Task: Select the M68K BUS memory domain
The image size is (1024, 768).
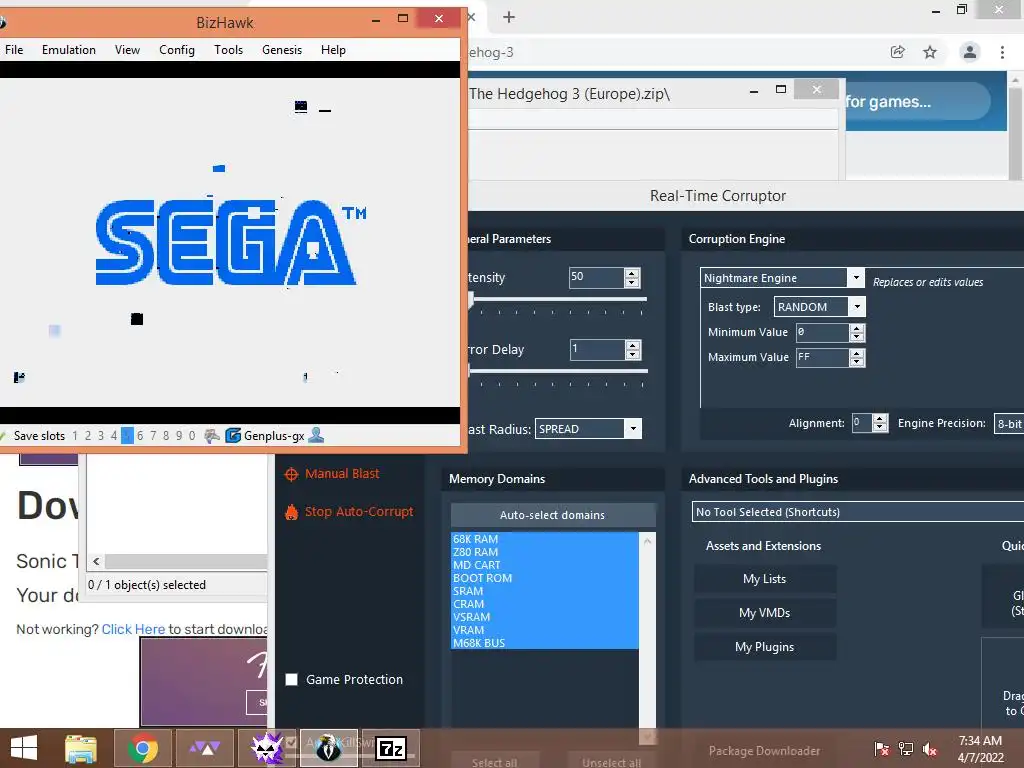Action: tap(545, 643)
